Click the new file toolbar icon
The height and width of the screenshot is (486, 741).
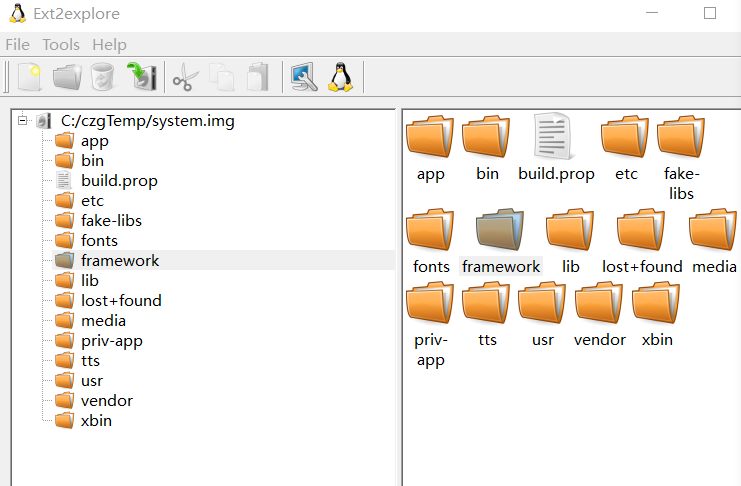29,77
